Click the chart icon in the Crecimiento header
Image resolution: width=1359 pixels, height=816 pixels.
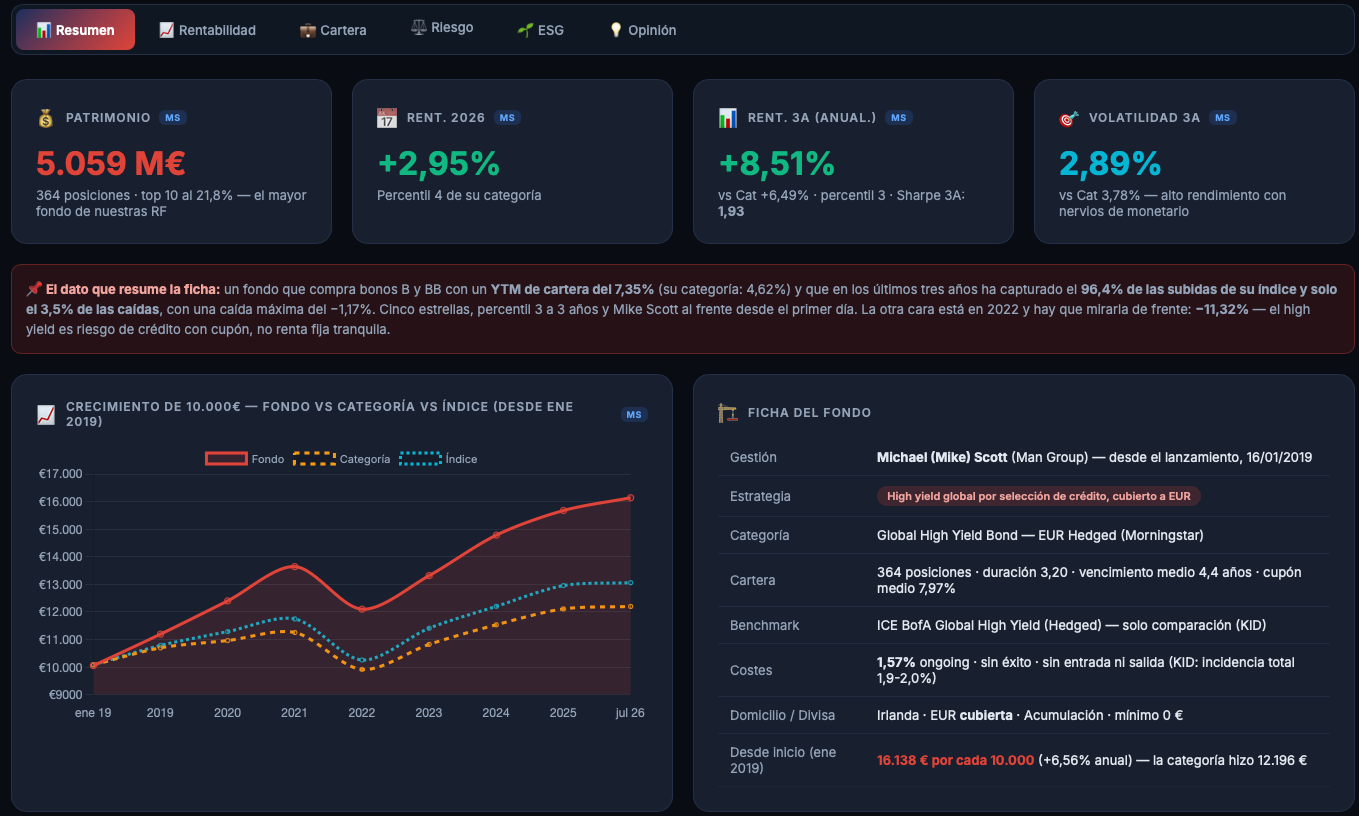pyautogui.click(x=46, y=414)
